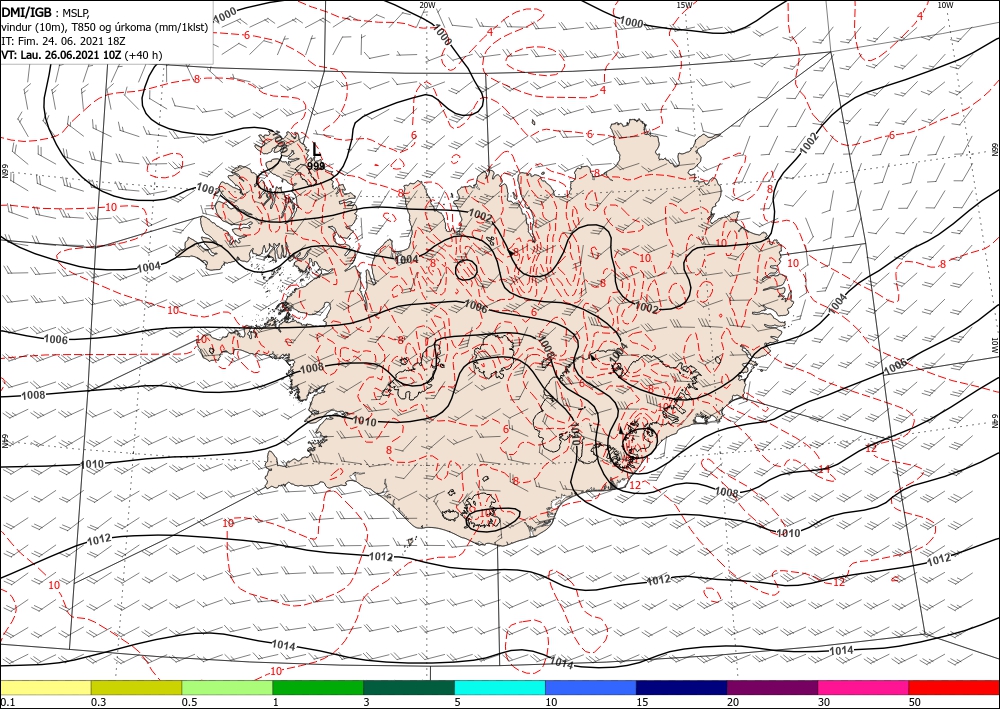Click the red 50+ legend segment

pyautogui.click(x=954, y=687)
